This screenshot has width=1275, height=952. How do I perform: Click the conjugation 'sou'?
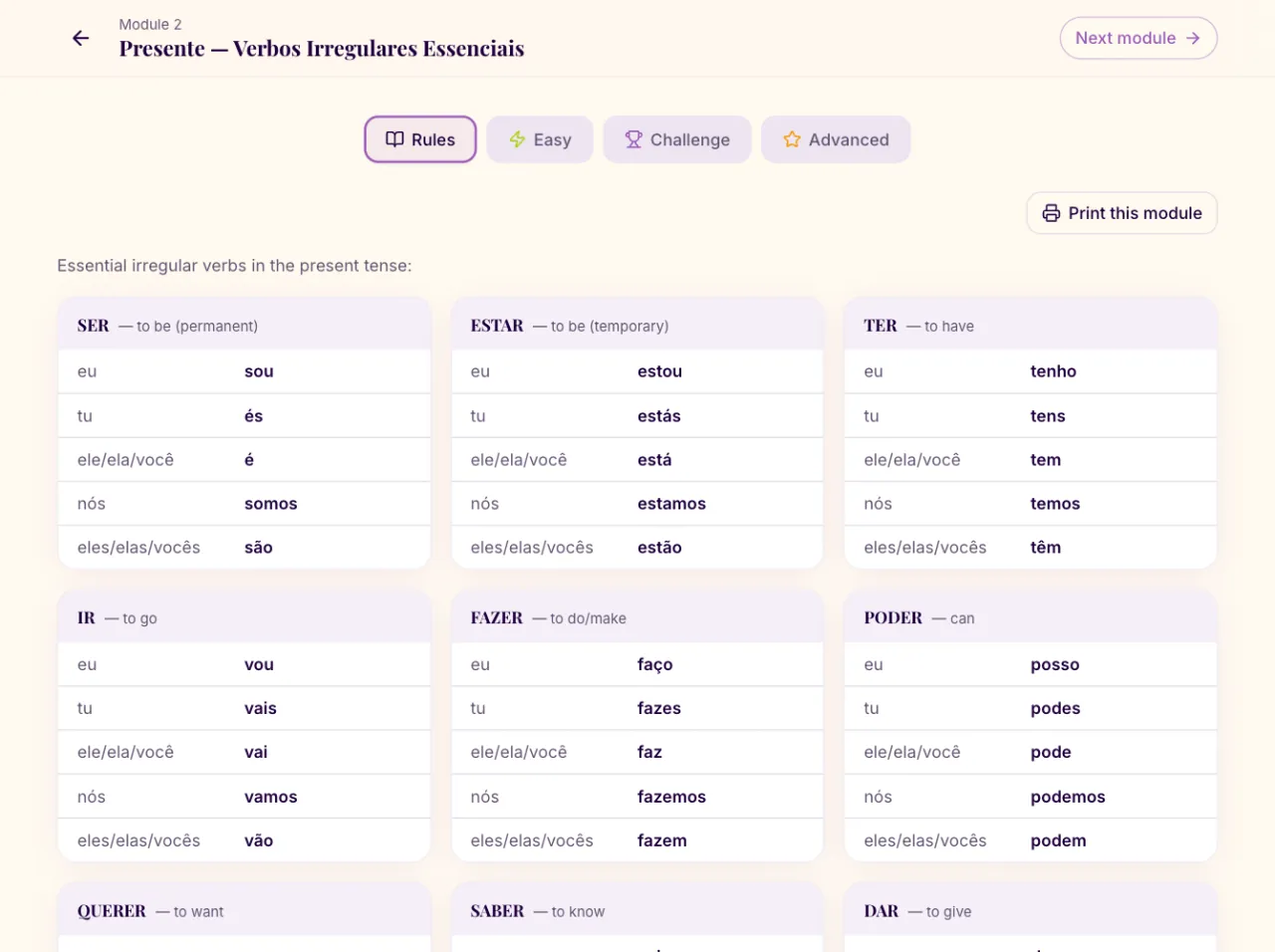(259, 371)
